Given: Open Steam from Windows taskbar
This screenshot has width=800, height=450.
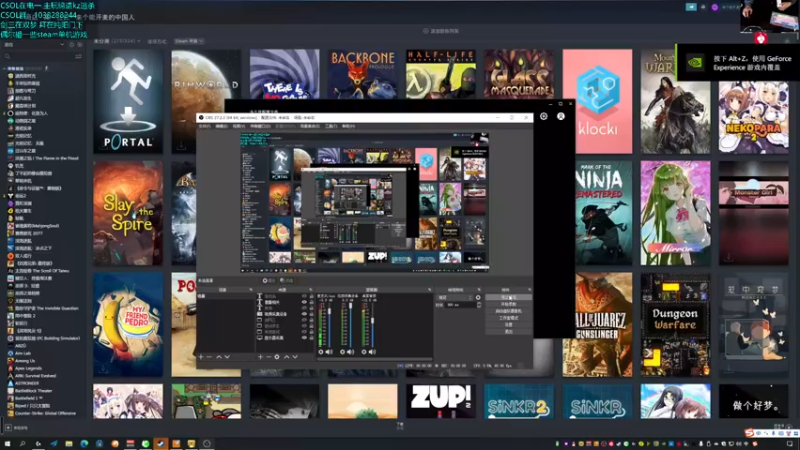Looking at the screenshot, I should [161, 443].
